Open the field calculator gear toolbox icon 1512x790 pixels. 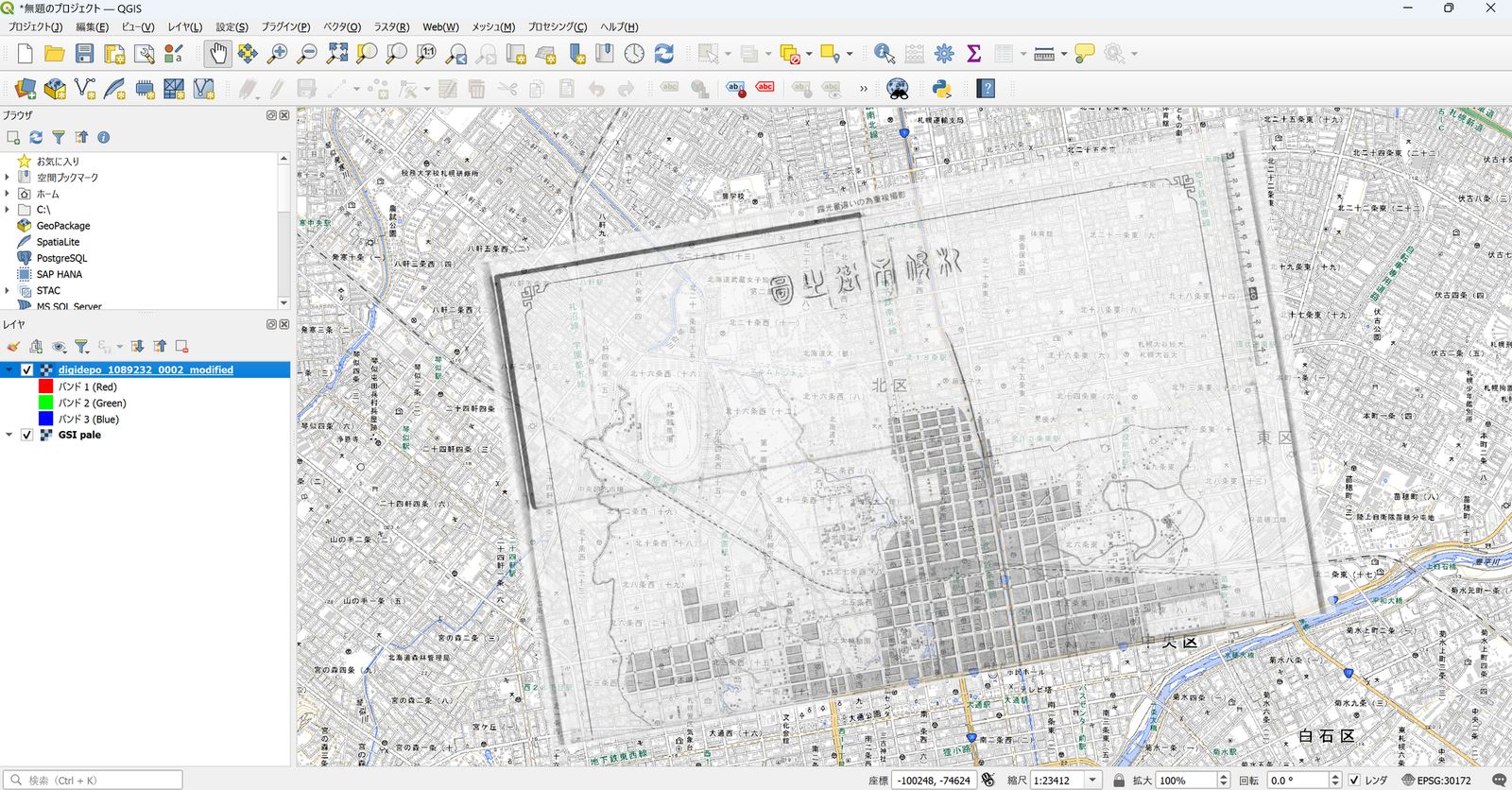(x=944, y=54)
